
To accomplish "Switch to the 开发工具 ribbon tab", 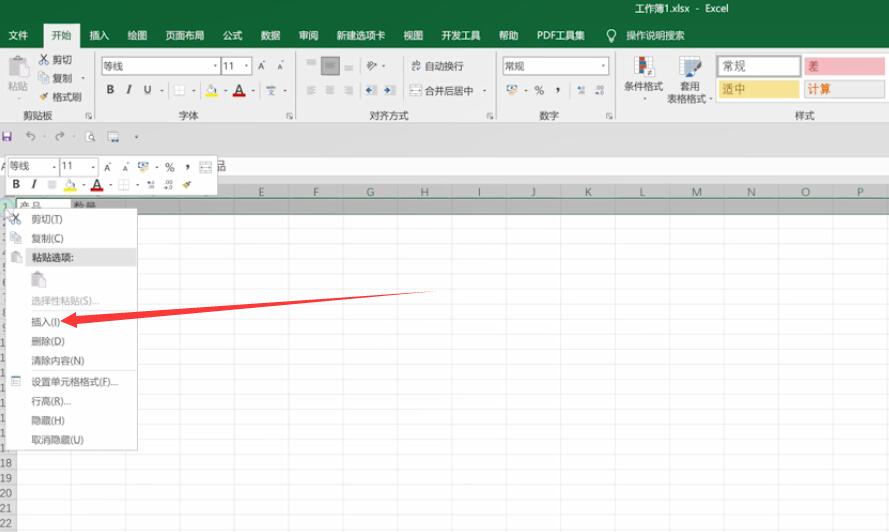I will (461, 36).
